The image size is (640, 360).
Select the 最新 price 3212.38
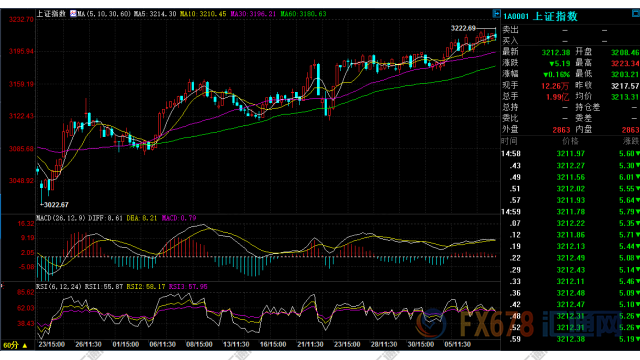[556, 52]
